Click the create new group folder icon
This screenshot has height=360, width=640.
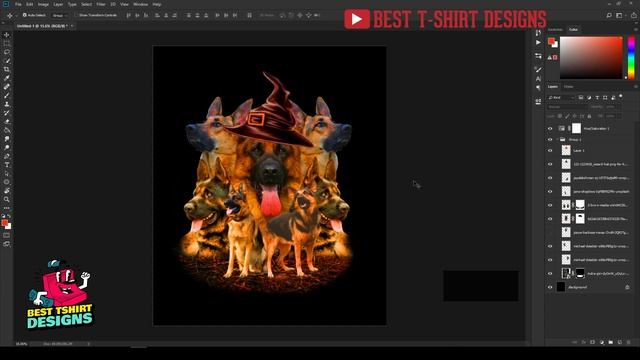coord(611,342)
